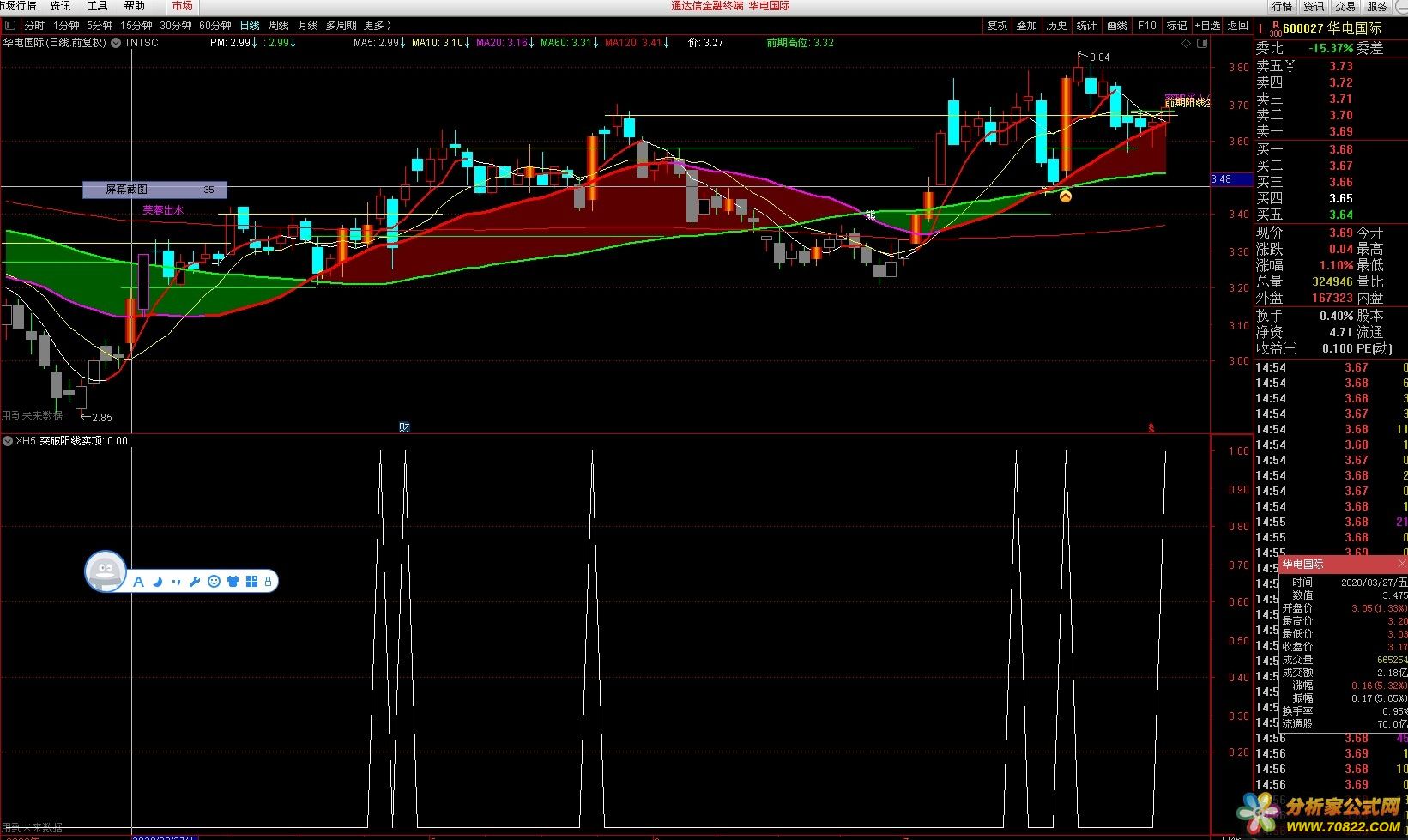Click the 交易 button at top right
This screenshot has width=1408, height=840.
point(1345,6)
